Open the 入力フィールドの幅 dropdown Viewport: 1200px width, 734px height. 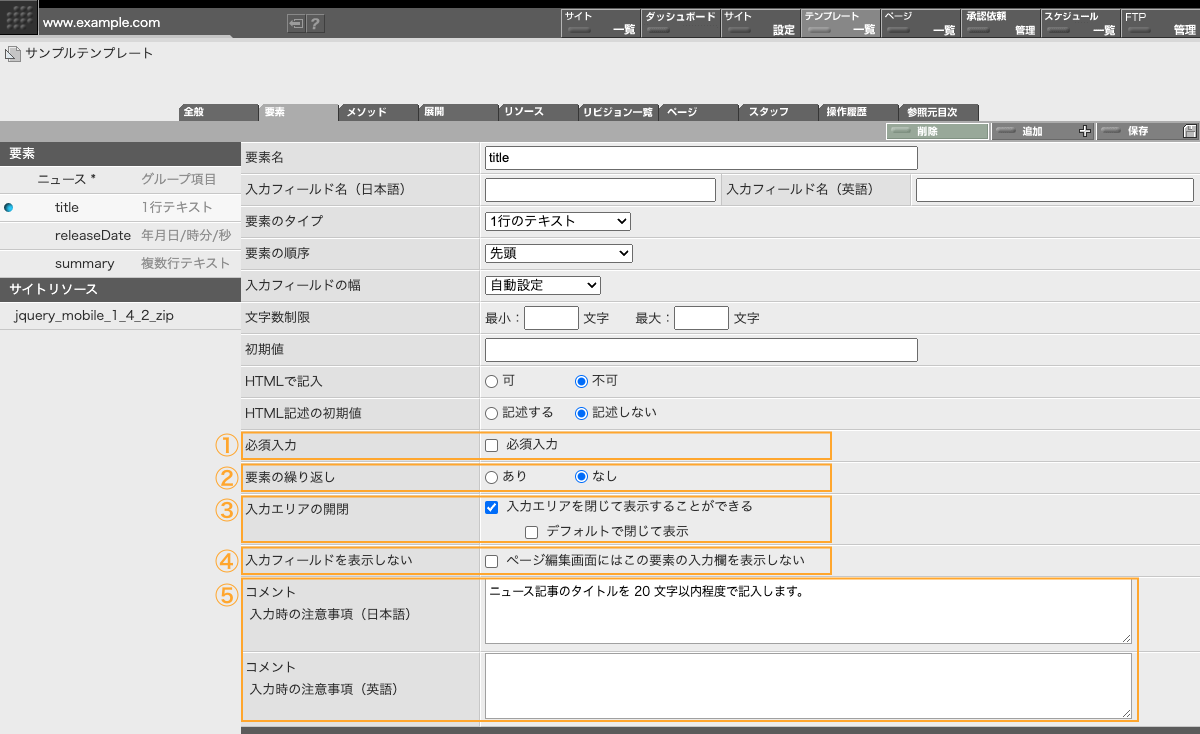(542, 285)
